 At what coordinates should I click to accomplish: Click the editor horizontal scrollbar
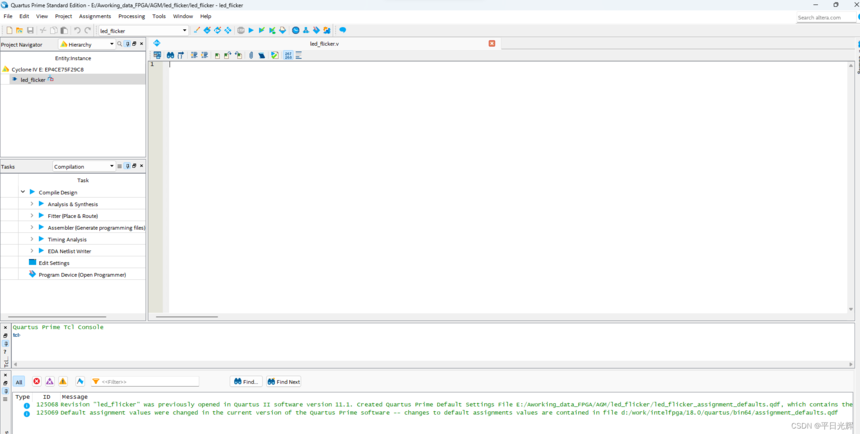[x=186, y=317]
